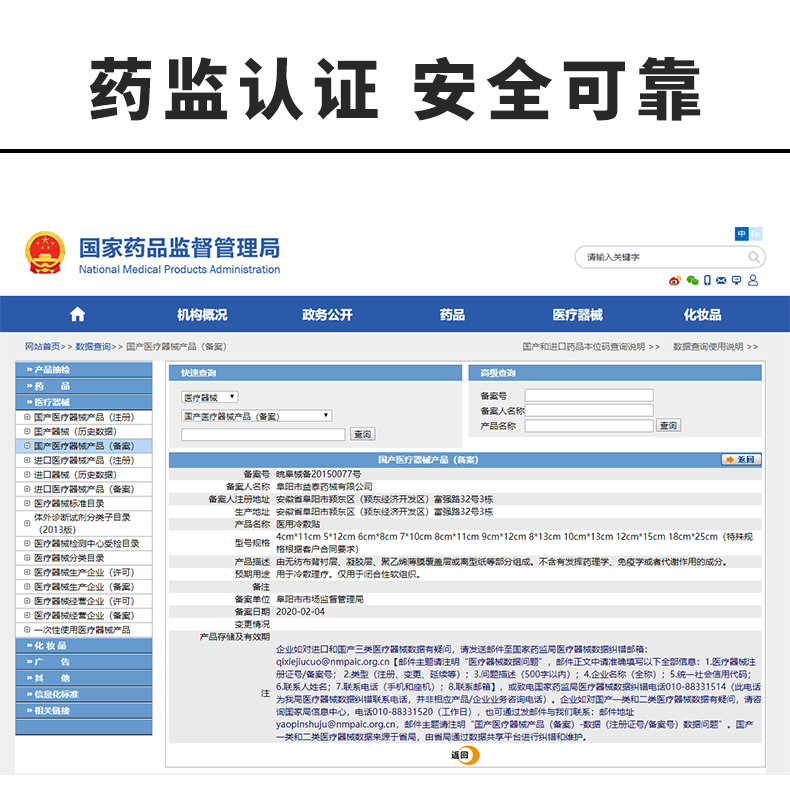Open the 其他 sidebar section

pyautogui.click(x=84, y=678)
